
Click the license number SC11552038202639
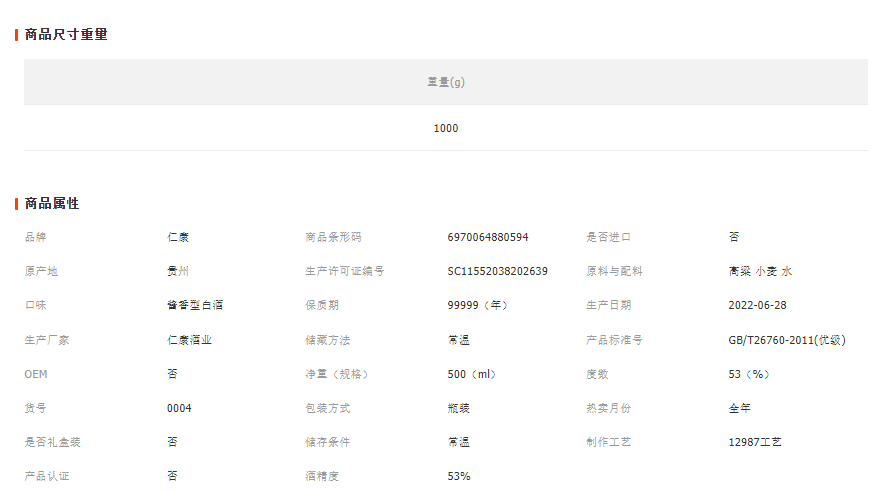[x=497, y=272]
